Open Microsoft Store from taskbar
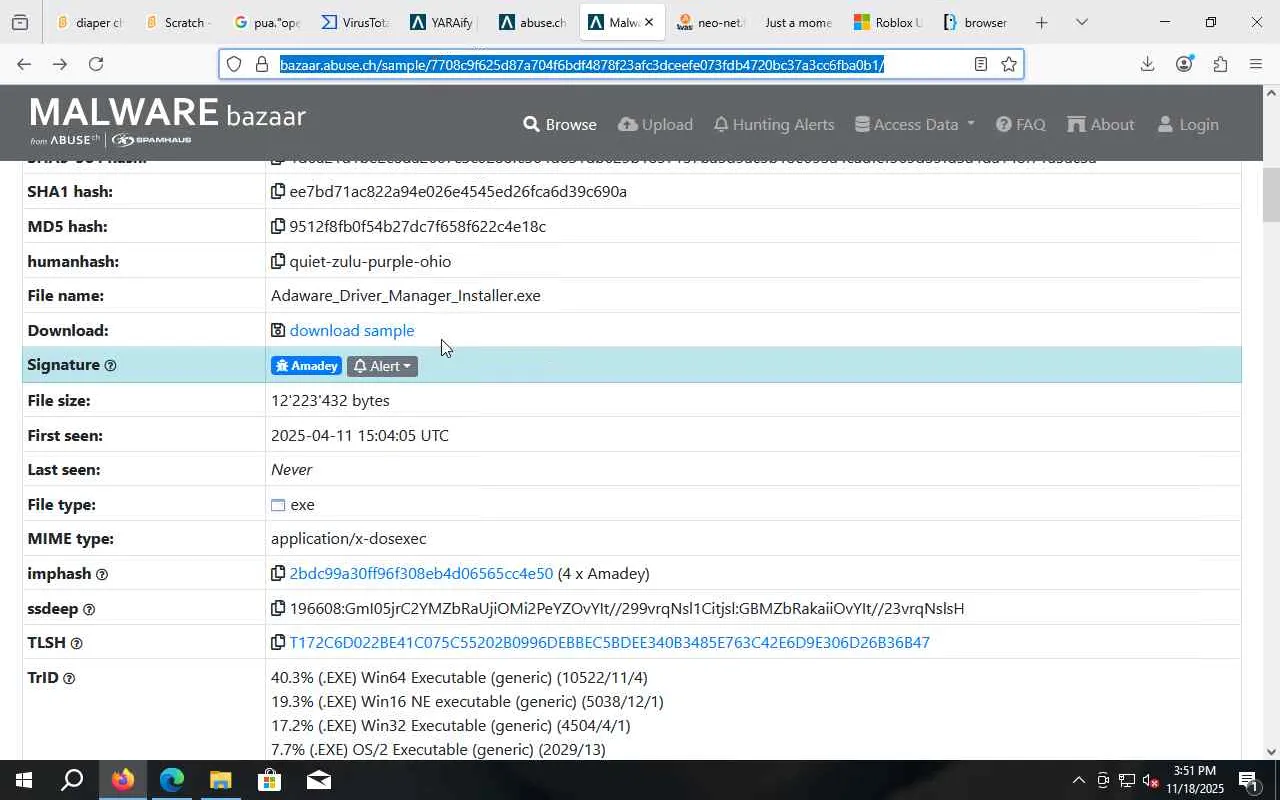 [269, 780]
